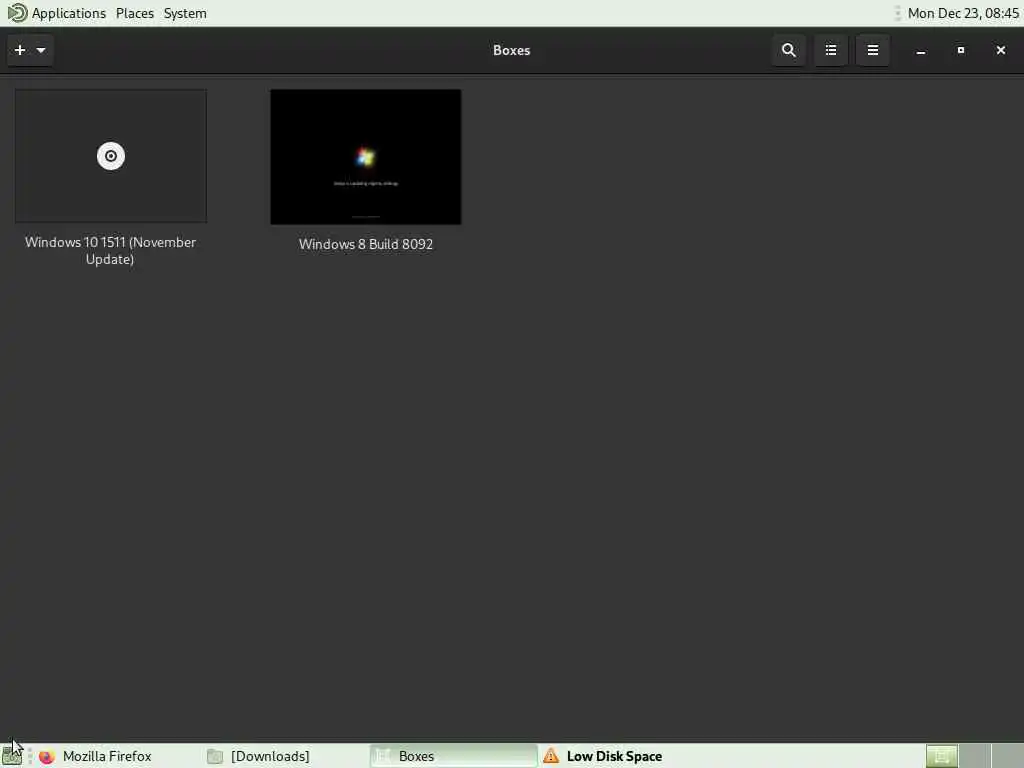Minimize the Boxes window
The image size is (1024, 768).
tap(920, 50)
